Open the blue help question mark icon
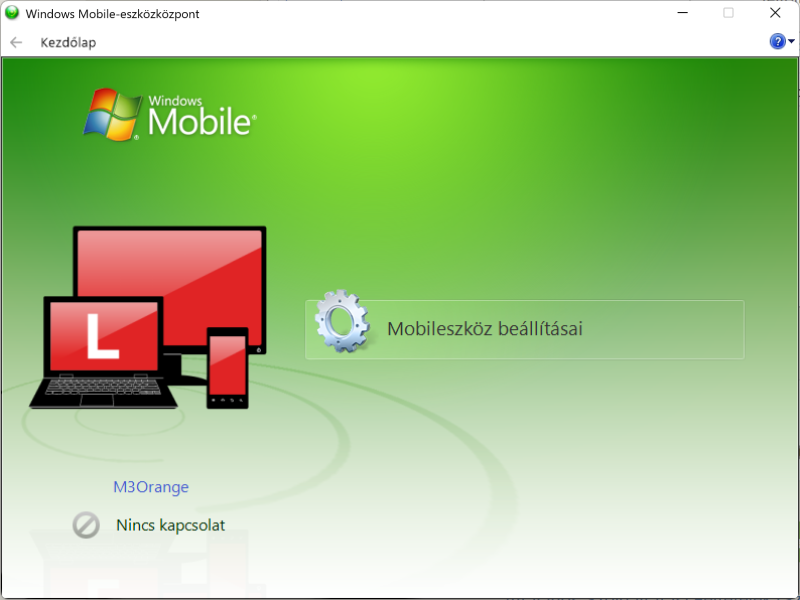The image size is (800, 600). tap(777, 41)
